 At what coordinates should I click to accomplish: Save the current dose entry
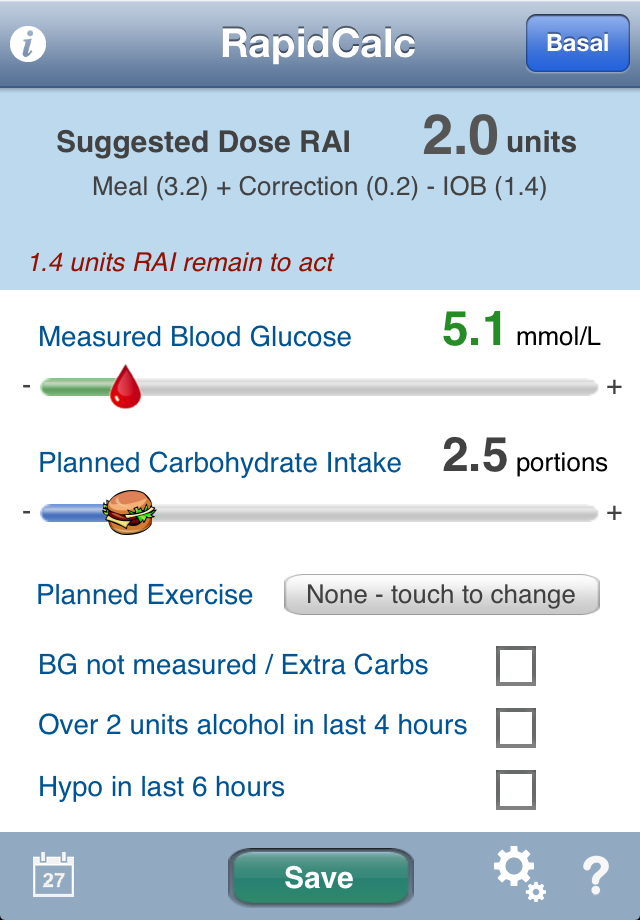click(321, 877)
